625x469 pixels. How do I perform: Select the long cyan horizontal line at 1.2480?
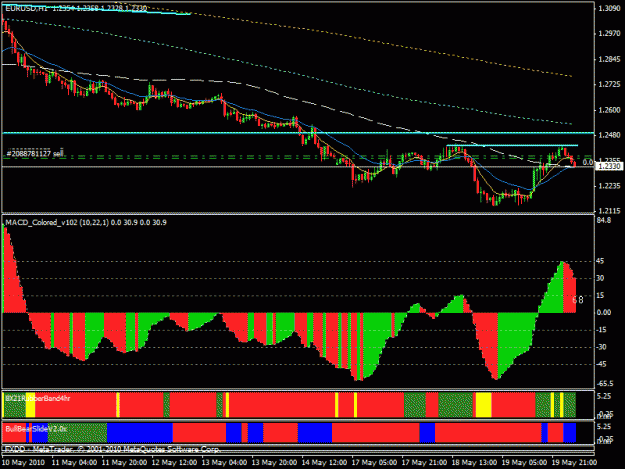[x=298, y=133]
